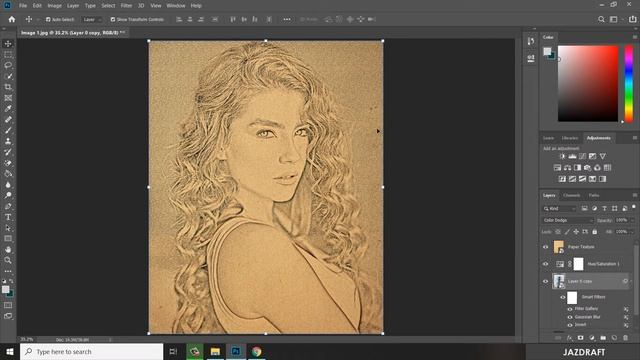
Task: Open the Color Dodge blend mode dropdown
Action: (x=568, y=220)
